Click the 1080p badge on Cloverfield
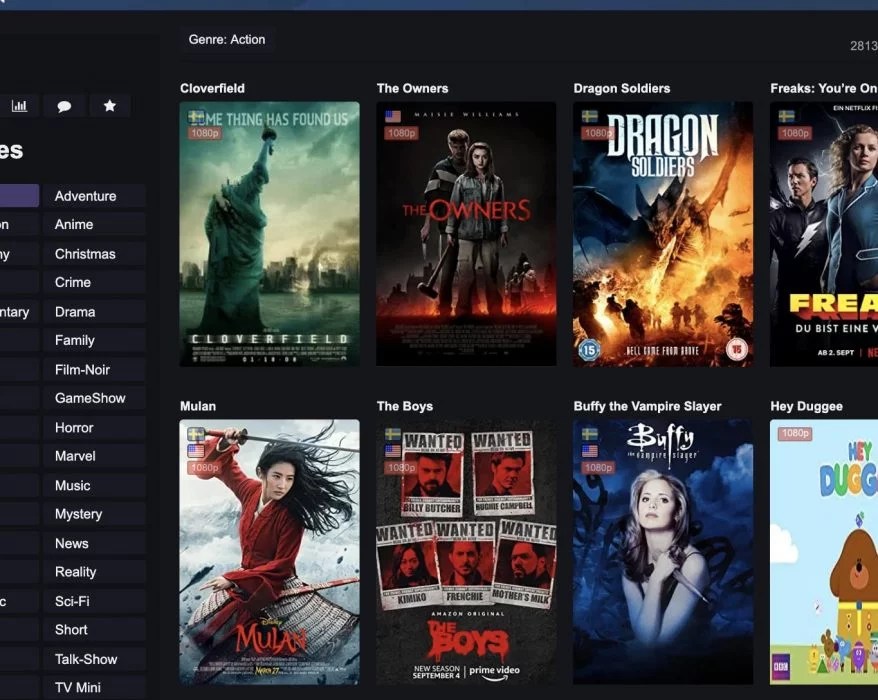878x700 pixels. (x=204, y=133)
